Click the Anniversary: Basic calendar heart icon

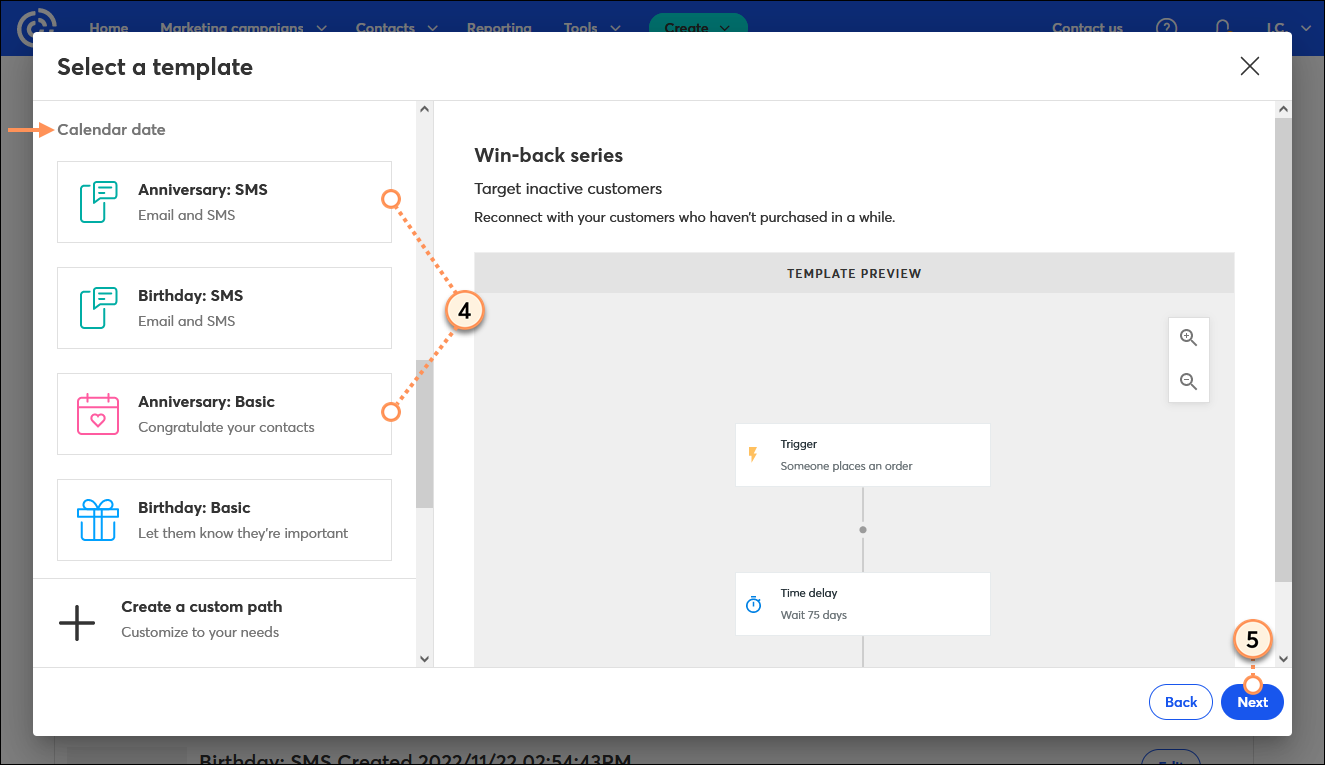(x=98, y=414)
